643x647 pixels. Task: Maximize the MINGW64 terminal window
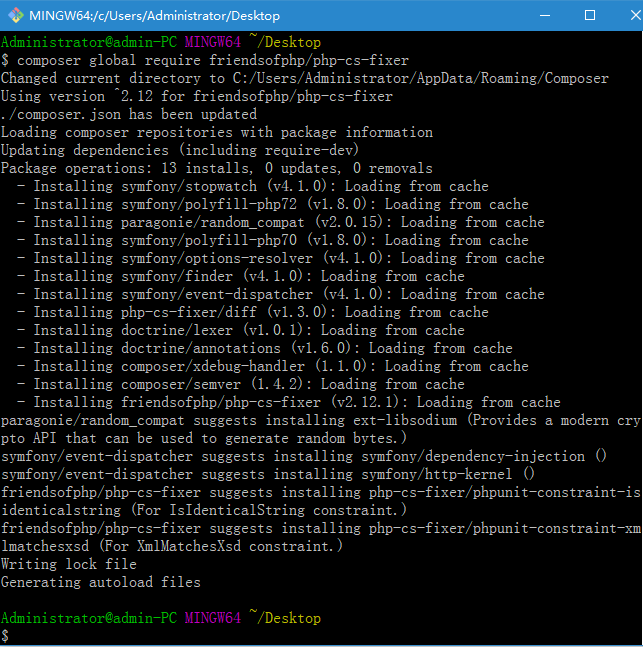pyautogui.click(x=590, y=16)
